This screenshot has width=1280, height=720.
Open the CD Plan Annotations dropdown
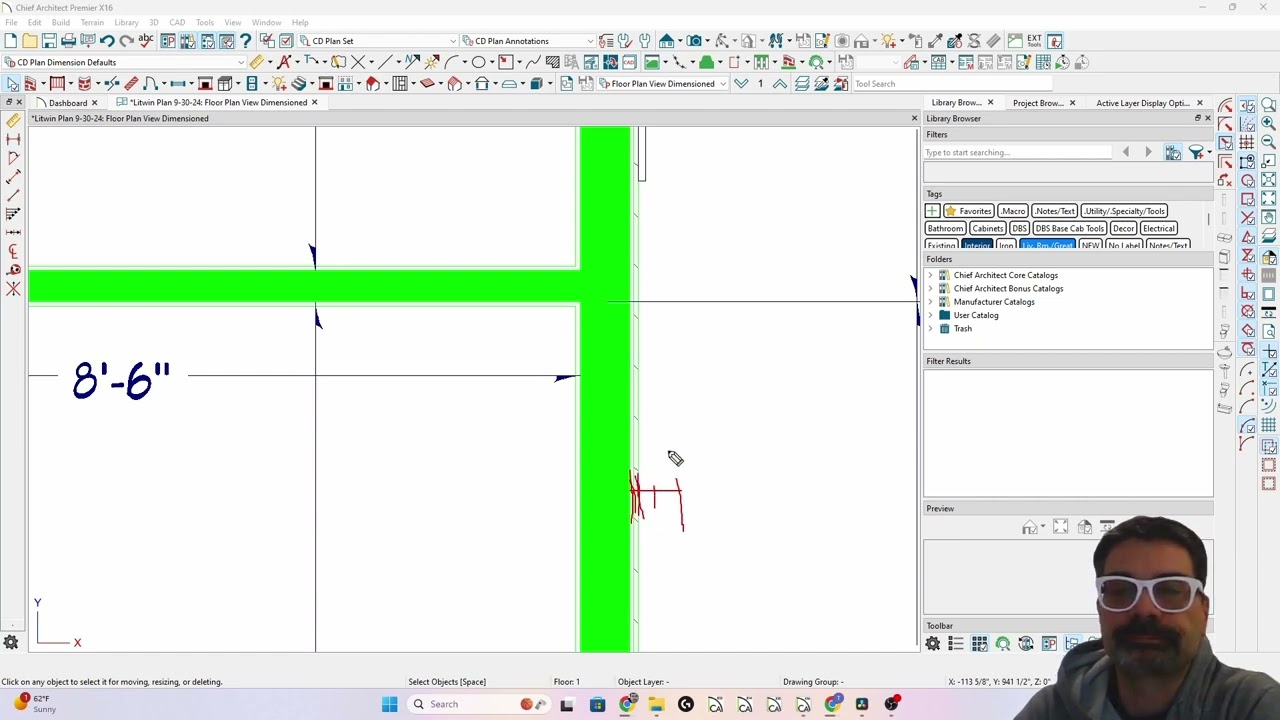tap(528, 41)
